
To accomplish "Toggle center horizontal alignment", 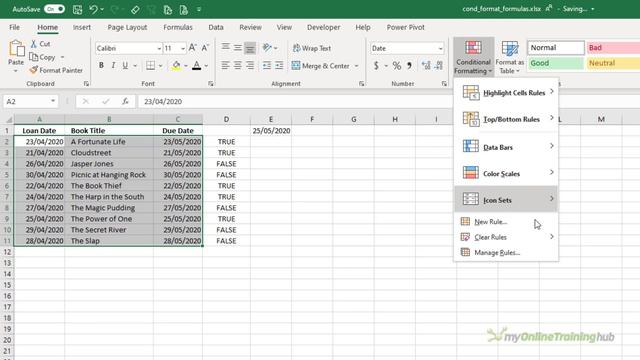I will click(238, 65).
